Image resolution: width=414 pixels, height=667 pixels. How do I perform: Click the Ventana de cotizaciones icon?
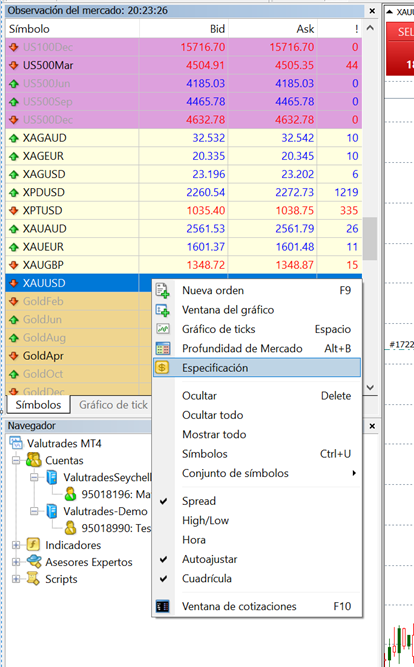(x=163, y=607)
